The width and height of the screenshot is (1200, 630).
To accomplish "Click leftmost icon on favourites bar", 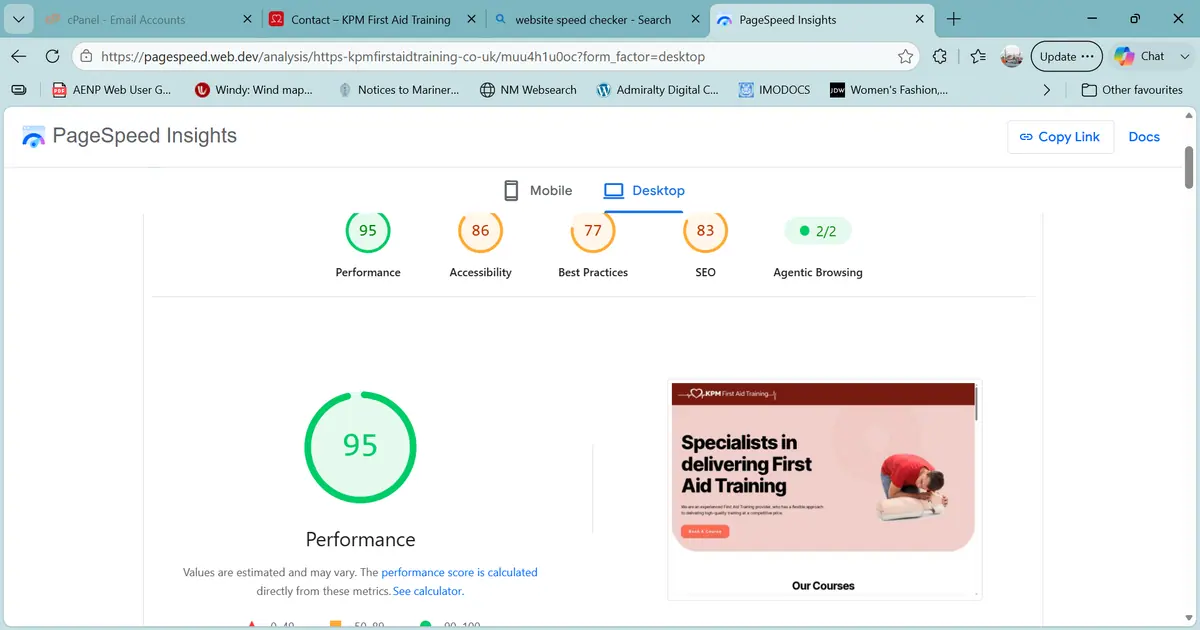I will coord(19,90).
